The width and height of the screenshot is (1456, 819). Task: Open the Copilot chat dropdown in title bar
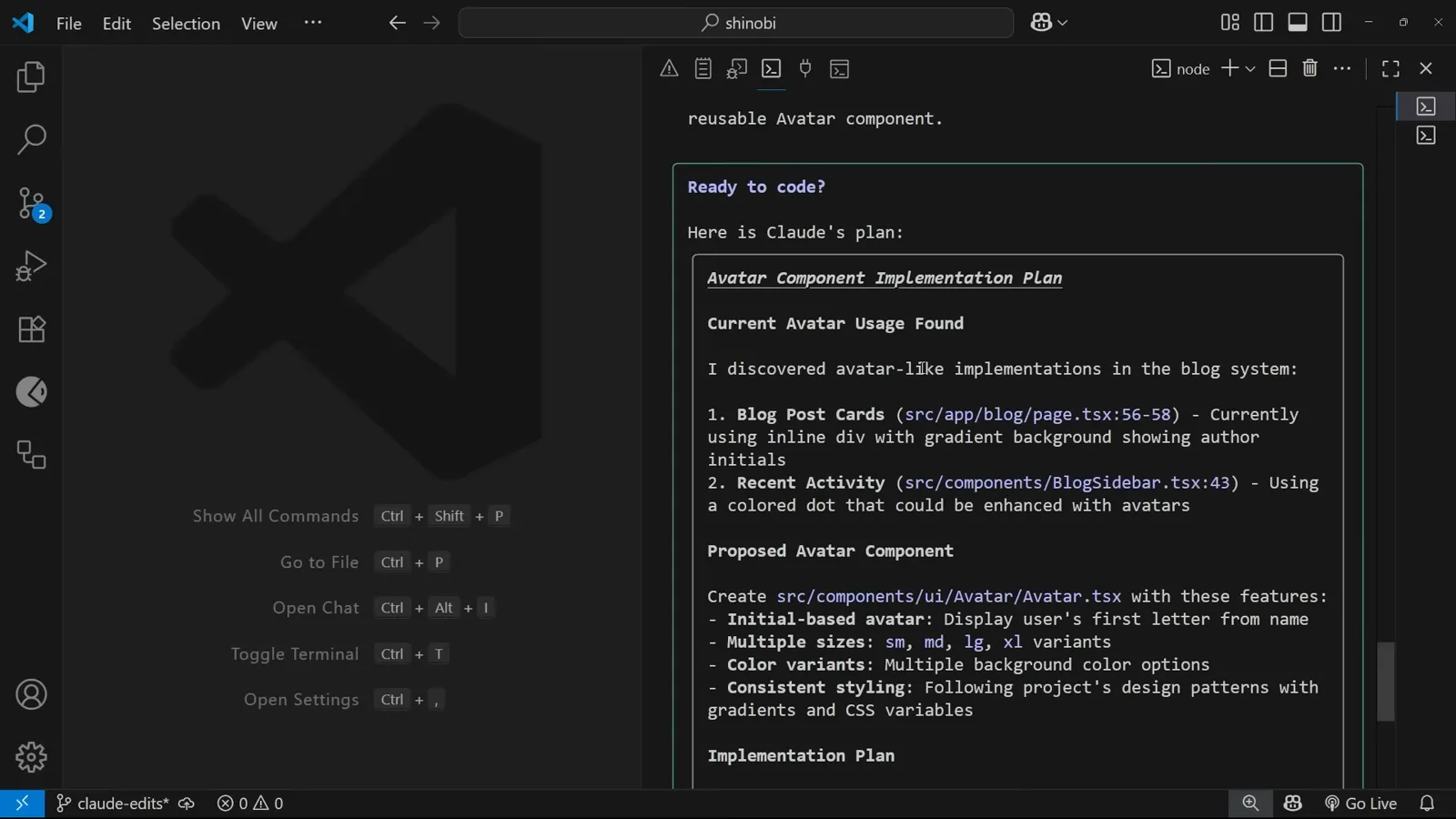pyautogui.click(x=1048, y=23)
